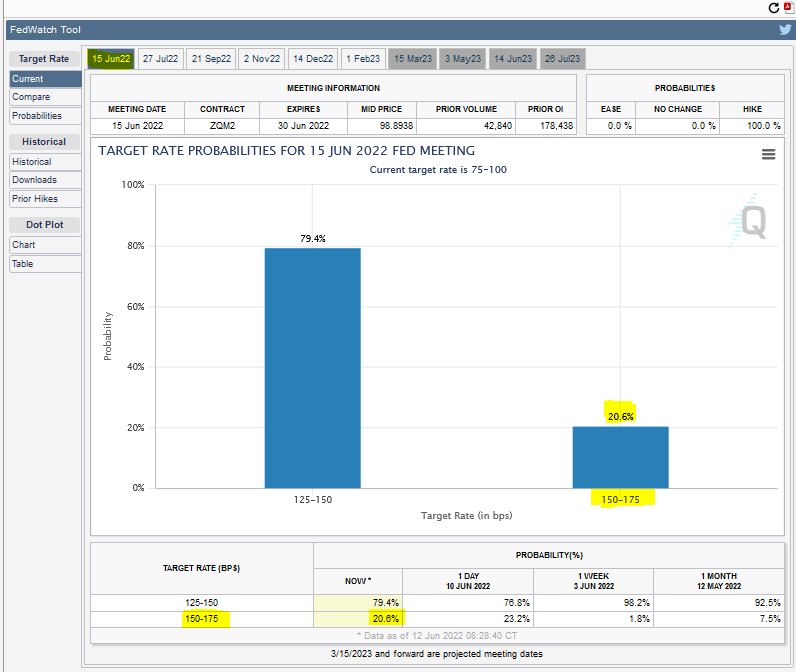Select the 14 Dec22 meeting tab

click(313, 59)
